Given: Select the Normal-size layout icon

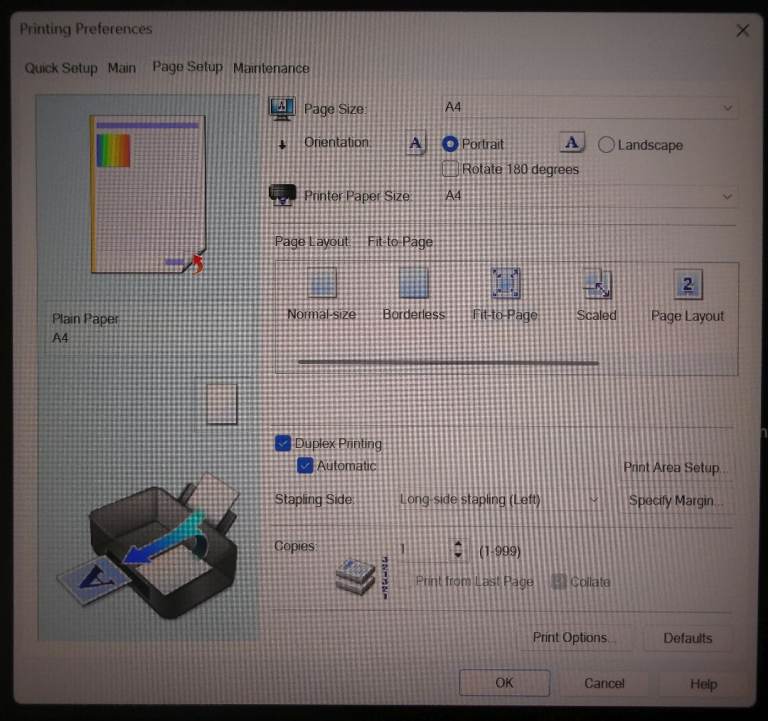Looking at the screenshot, I should pyautogui.click(x=322, y=285).
